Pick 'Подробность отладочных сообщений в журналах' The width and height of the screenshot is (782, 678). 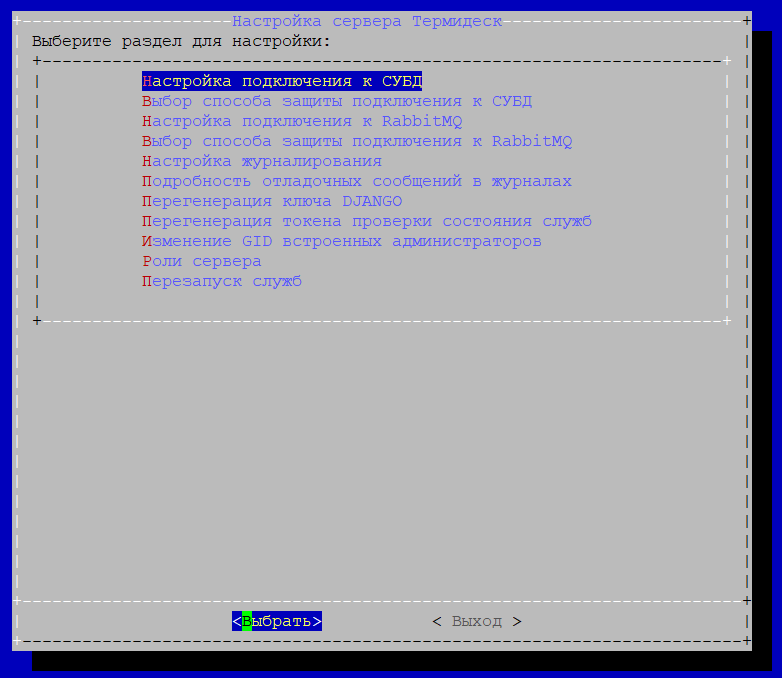(357, 181)
